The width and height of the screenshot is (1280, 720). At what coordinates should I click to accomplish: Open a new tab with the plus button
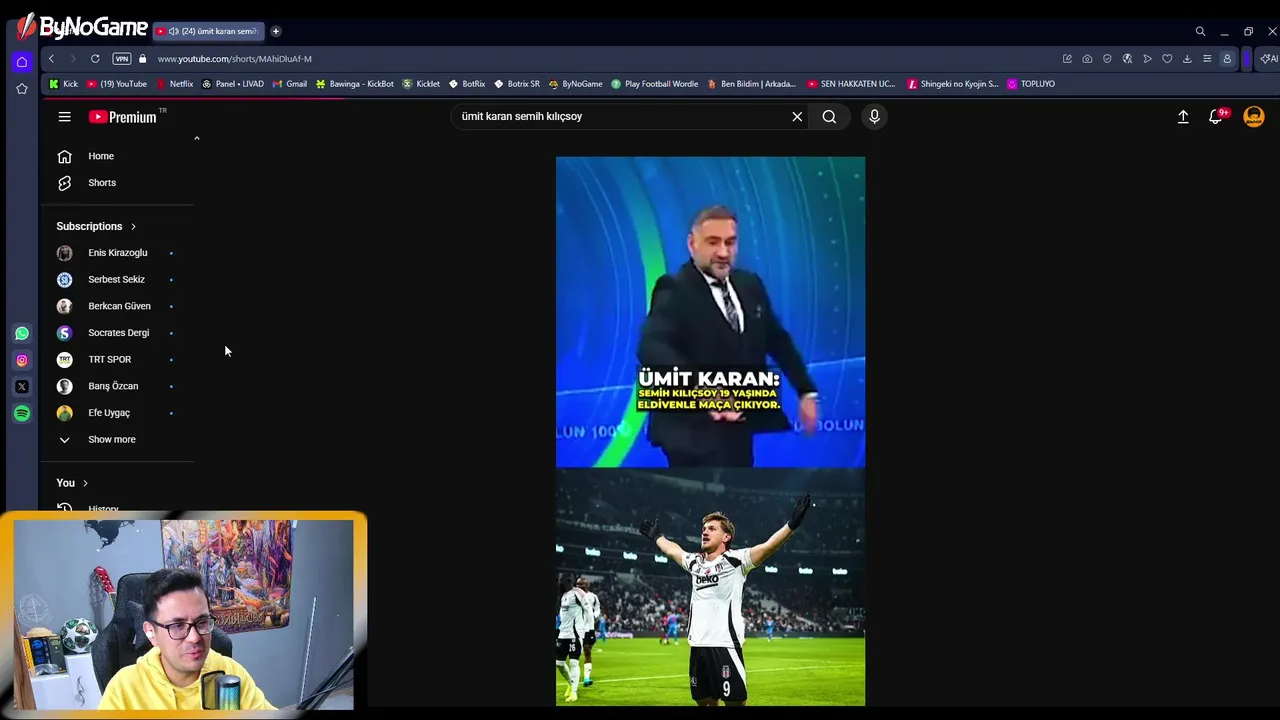click(x=276, y=31)
